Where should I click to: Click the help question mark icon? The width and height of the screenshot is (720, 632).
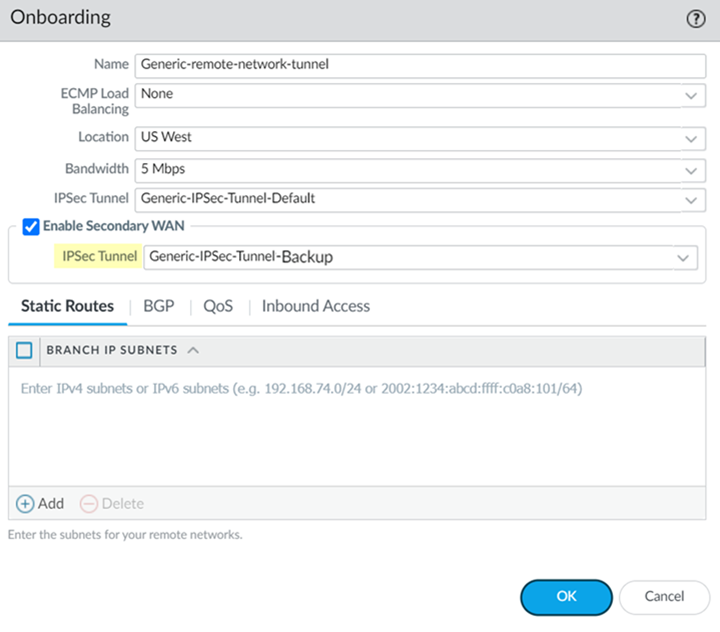(x=696, y=19)
